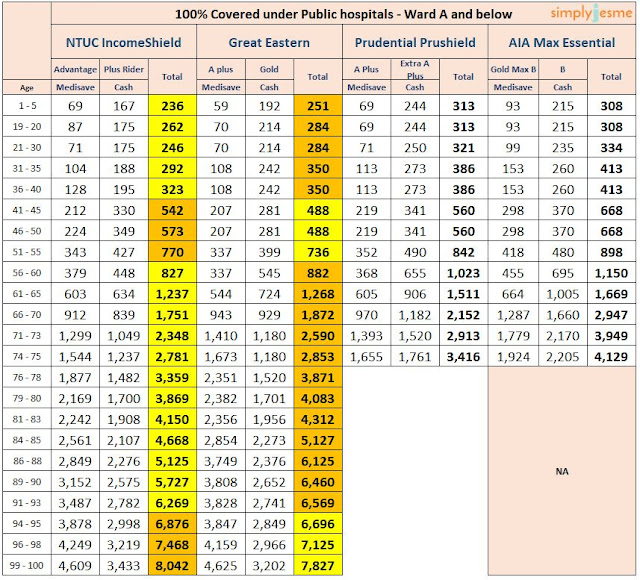
Task: Click the yellow Great Eastern total '7,827'
Action: click(318, 566)
